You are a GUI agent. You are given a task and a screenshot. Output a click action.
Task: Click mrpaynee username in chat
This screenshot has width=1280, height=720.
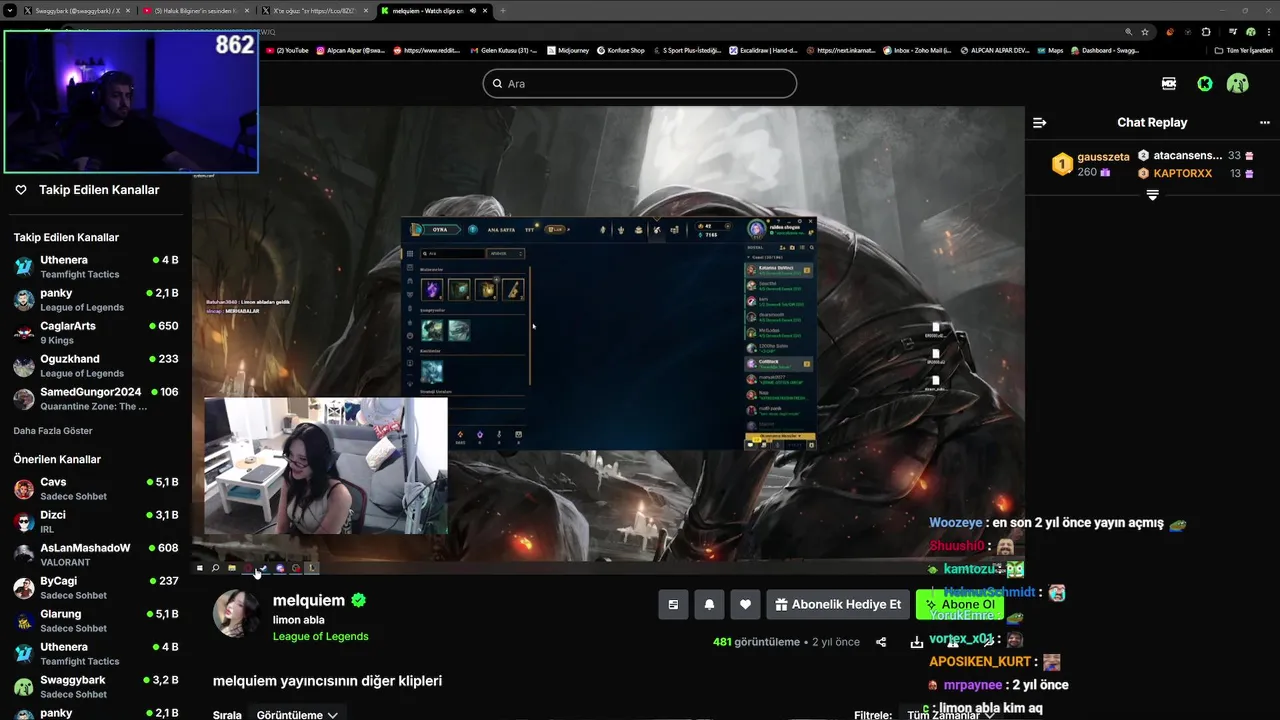point(973,685)
